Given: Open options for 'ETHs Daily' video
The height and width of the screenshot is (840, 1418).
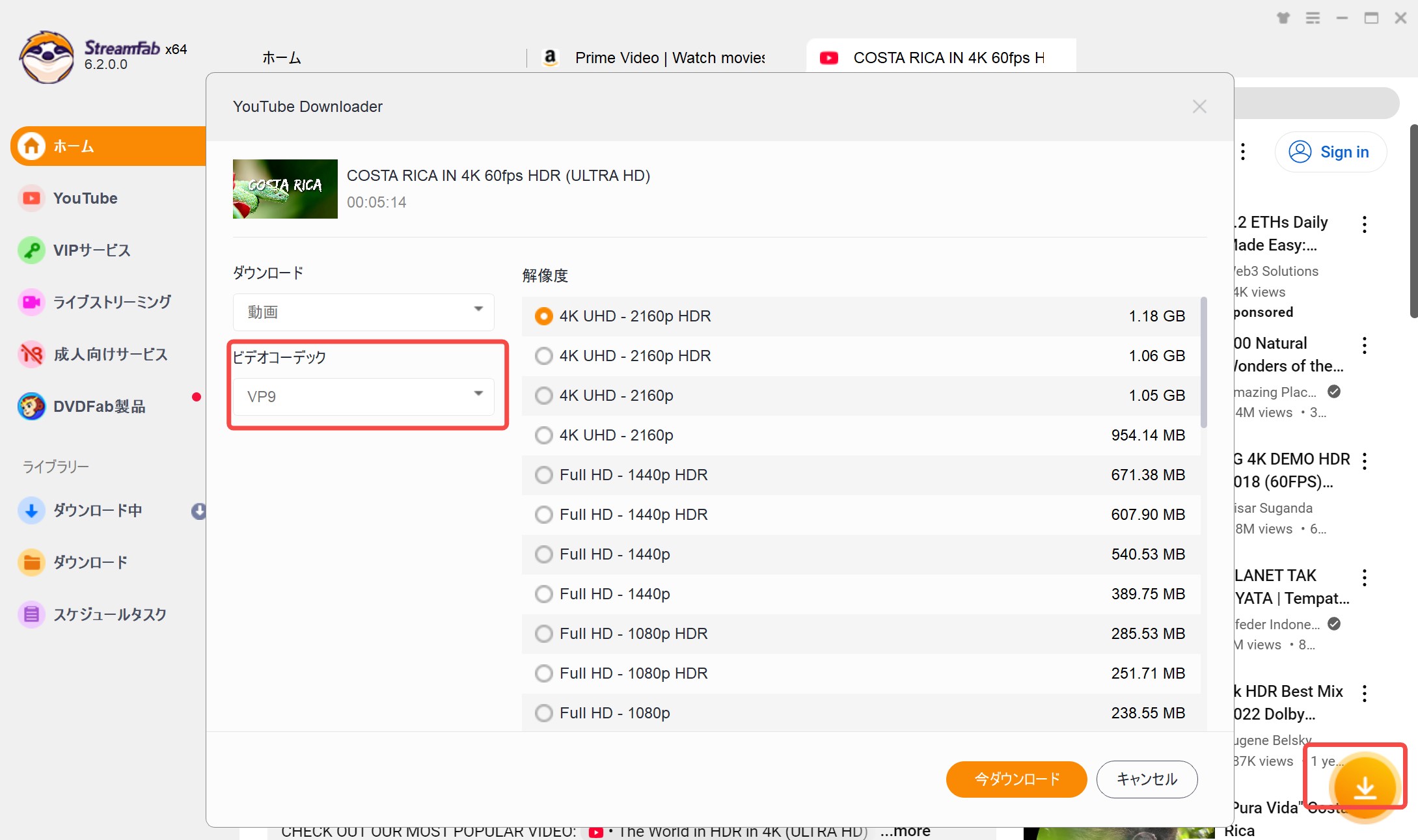Looking at the screenshot, I should click(x=1364, y=224).
